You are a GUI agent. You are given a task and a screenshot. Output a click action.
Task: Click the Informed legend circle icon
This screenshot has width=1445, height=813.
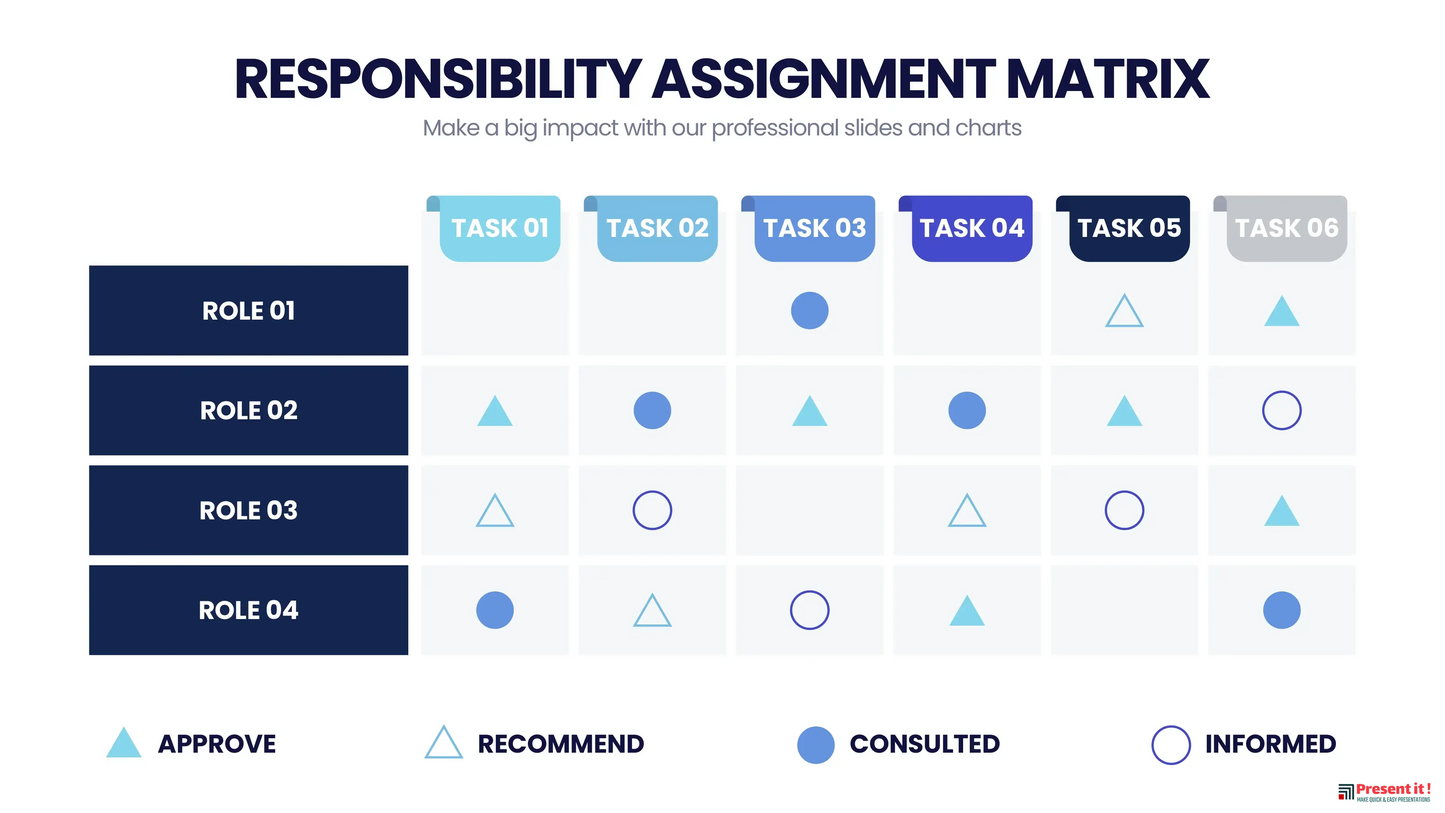click(x=1171, y=745)
